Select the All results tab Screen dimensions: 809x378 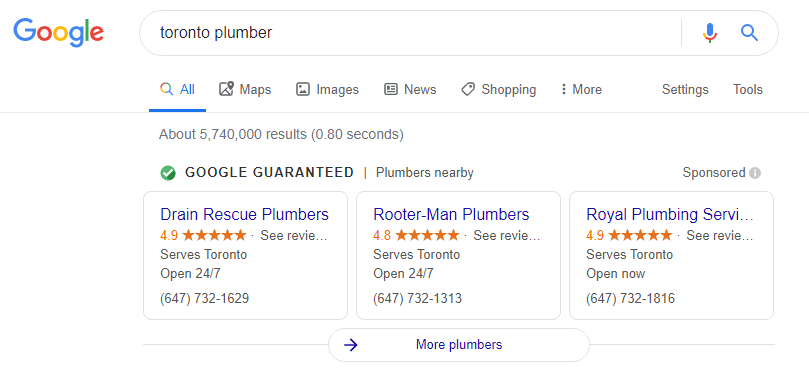coord(177,90)
